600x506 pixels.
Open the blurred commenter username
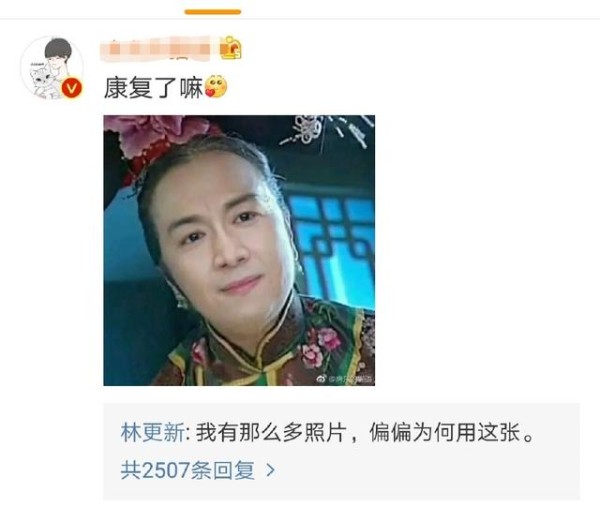coord(155,49)
